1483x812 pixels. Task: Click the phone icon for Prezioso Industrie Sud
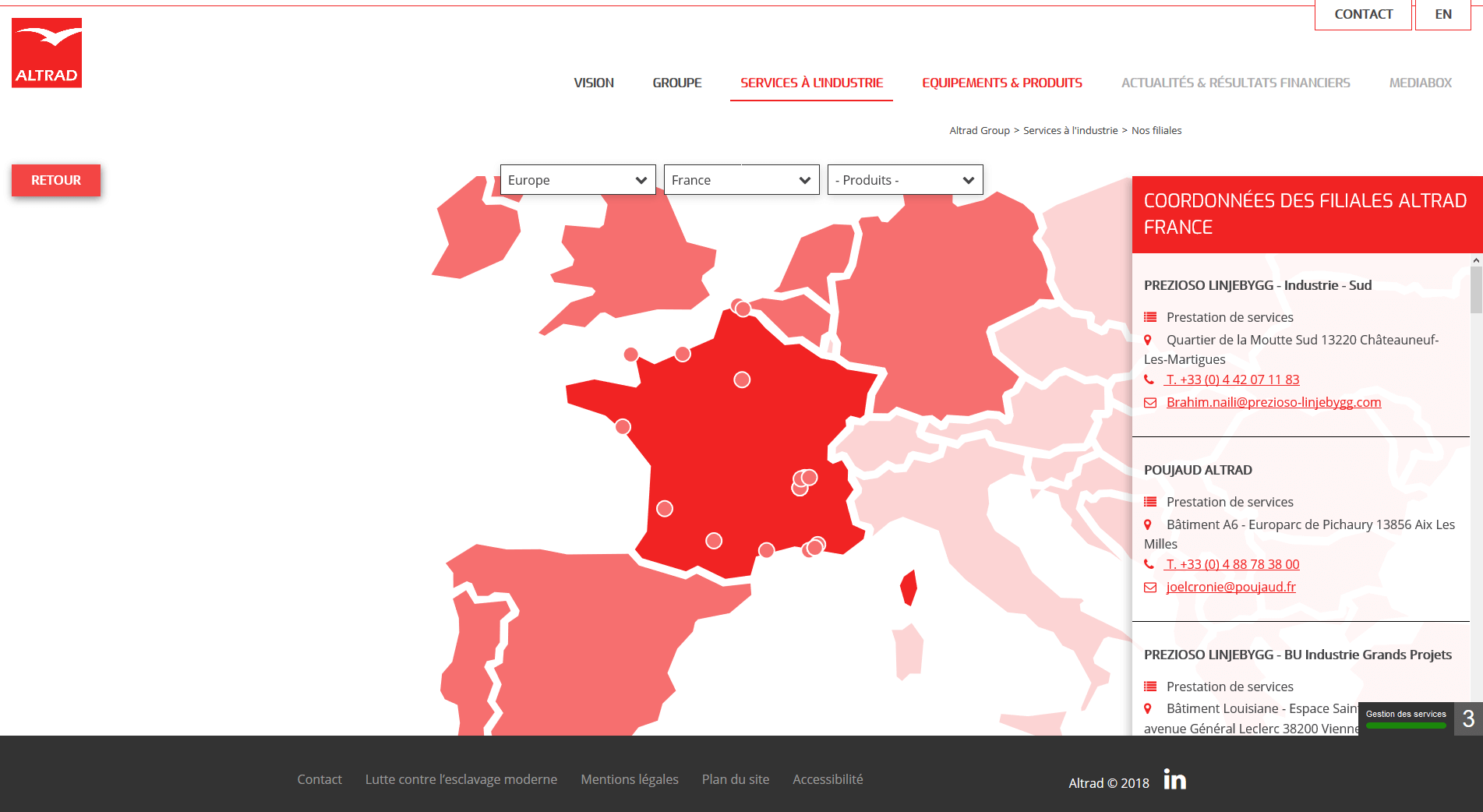(1149, 380)
